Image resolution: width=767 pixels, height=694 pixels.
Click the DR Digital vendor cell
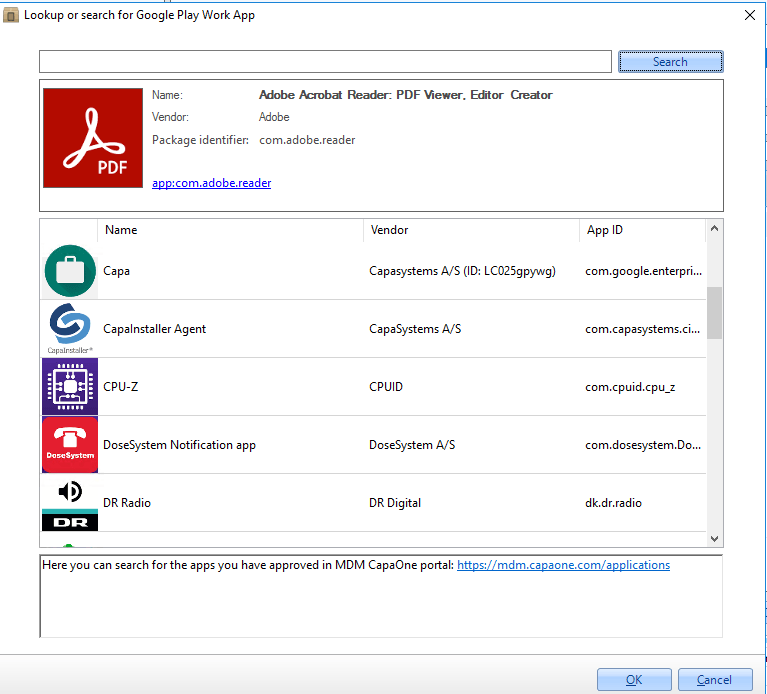395,503
